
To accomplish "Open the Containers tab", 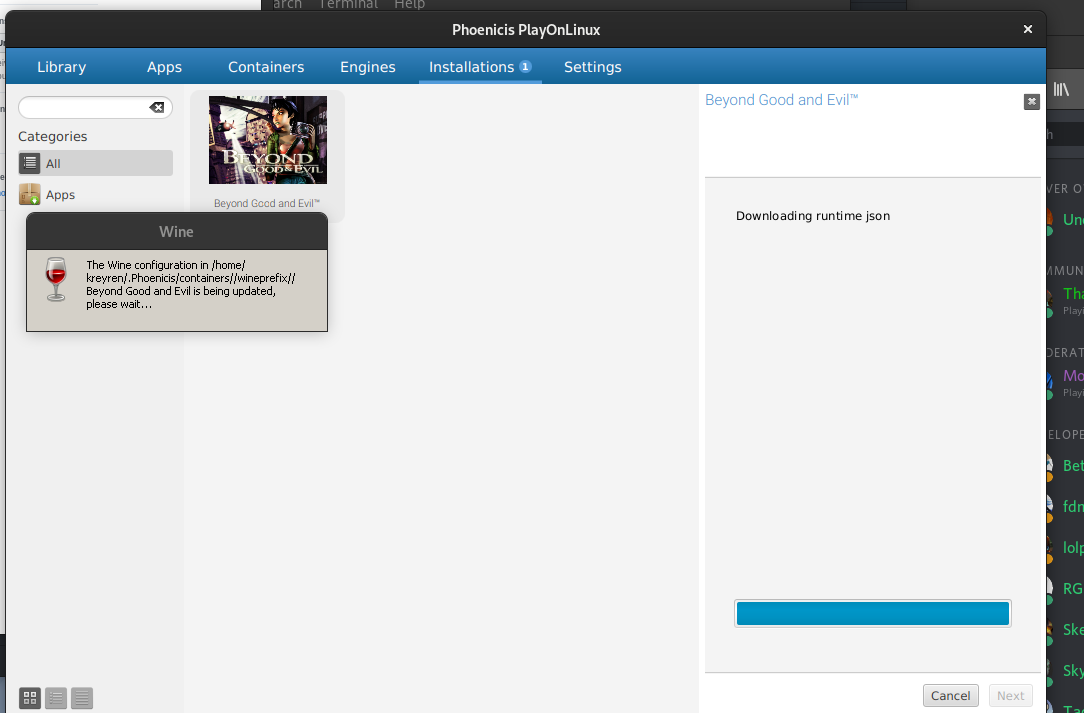I will (266, 67).
